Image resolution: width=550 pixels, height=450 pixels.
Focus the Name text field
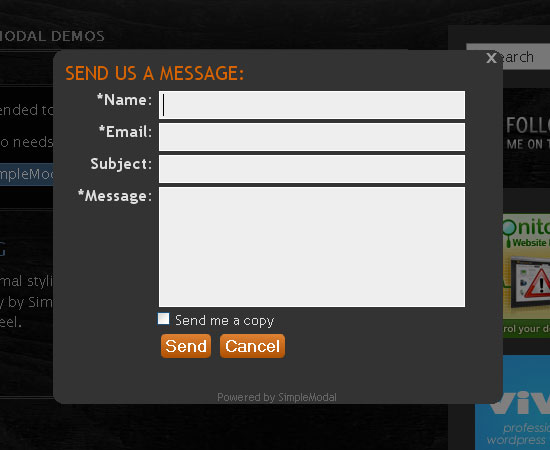click(x=312, y=105)
